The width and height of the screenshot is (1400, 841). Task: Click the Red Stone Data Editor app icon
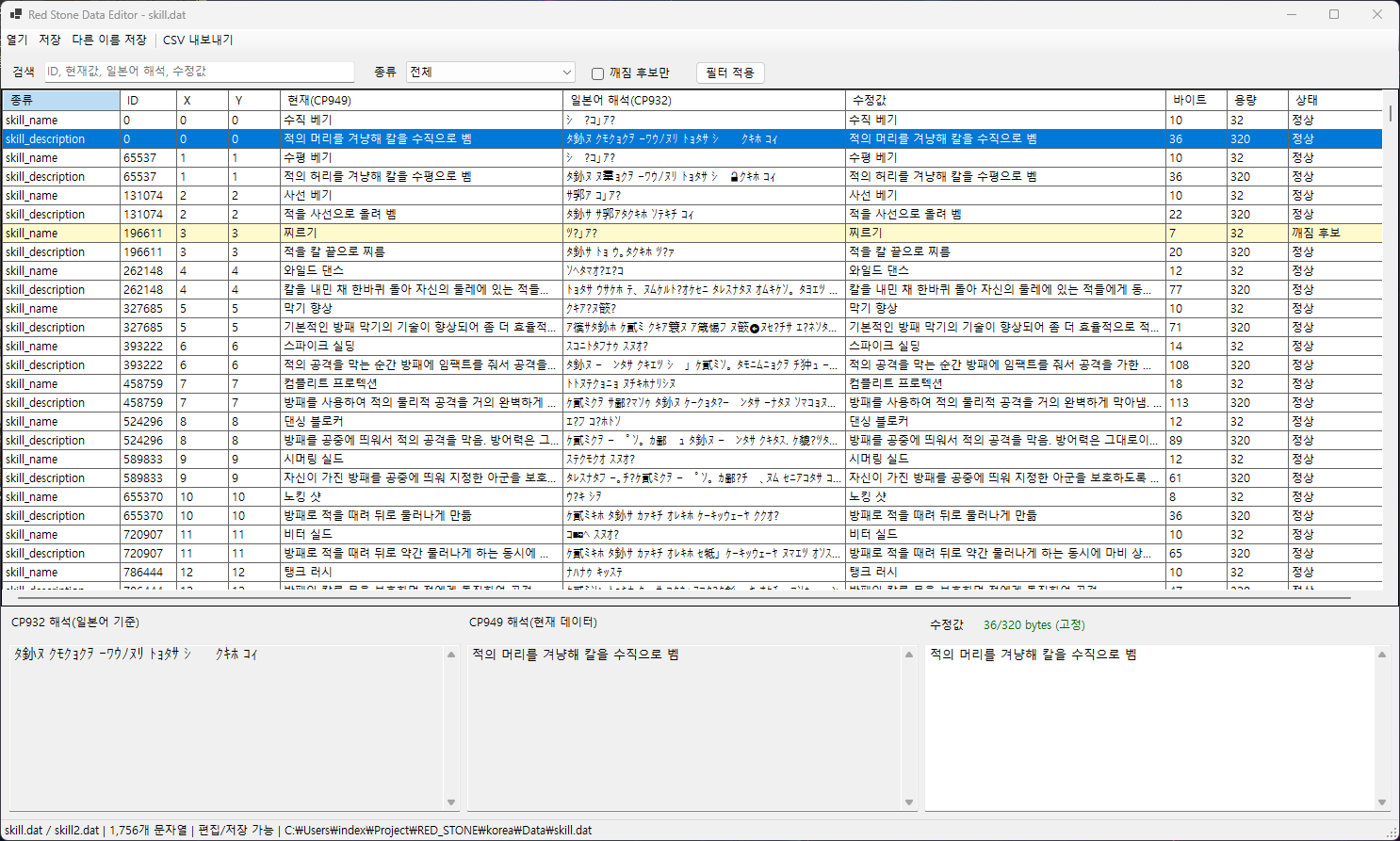point(15,14)
